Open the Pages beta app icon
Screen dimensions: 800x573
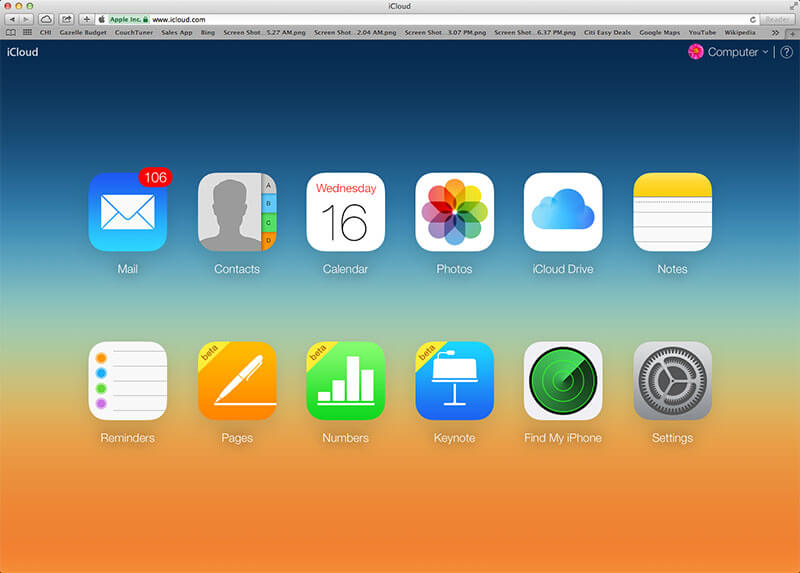click(237, 381)
